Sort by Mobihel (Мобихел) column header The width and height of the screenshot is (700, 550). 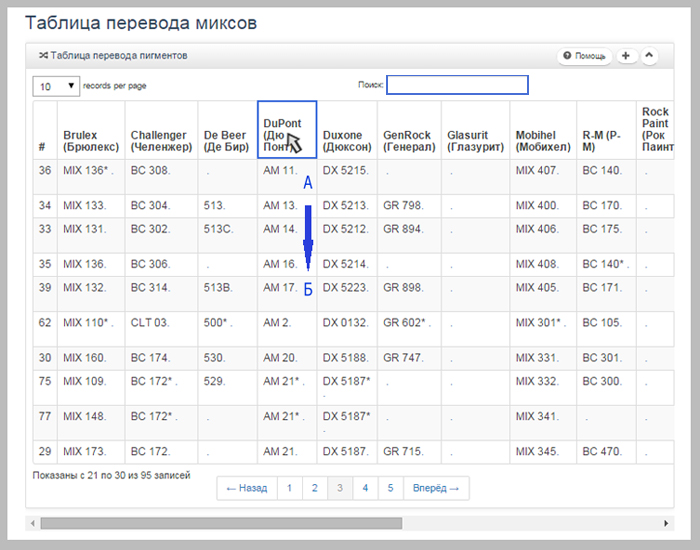(x=543, y=130)
